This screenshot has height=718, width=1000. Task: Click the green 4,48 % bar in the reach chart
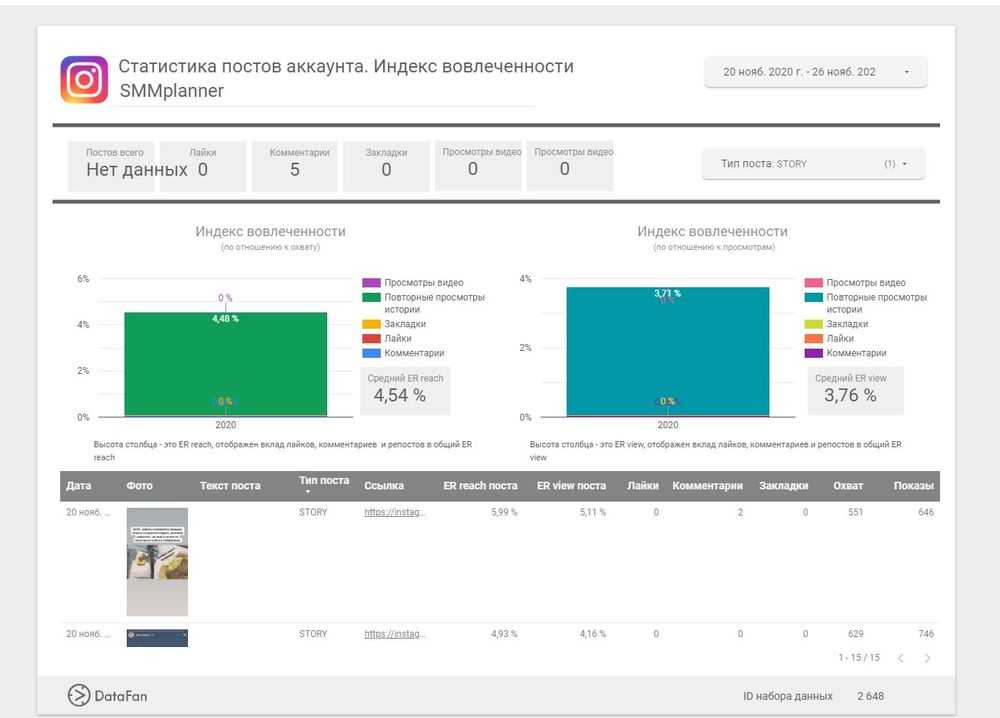coord(226,364)
